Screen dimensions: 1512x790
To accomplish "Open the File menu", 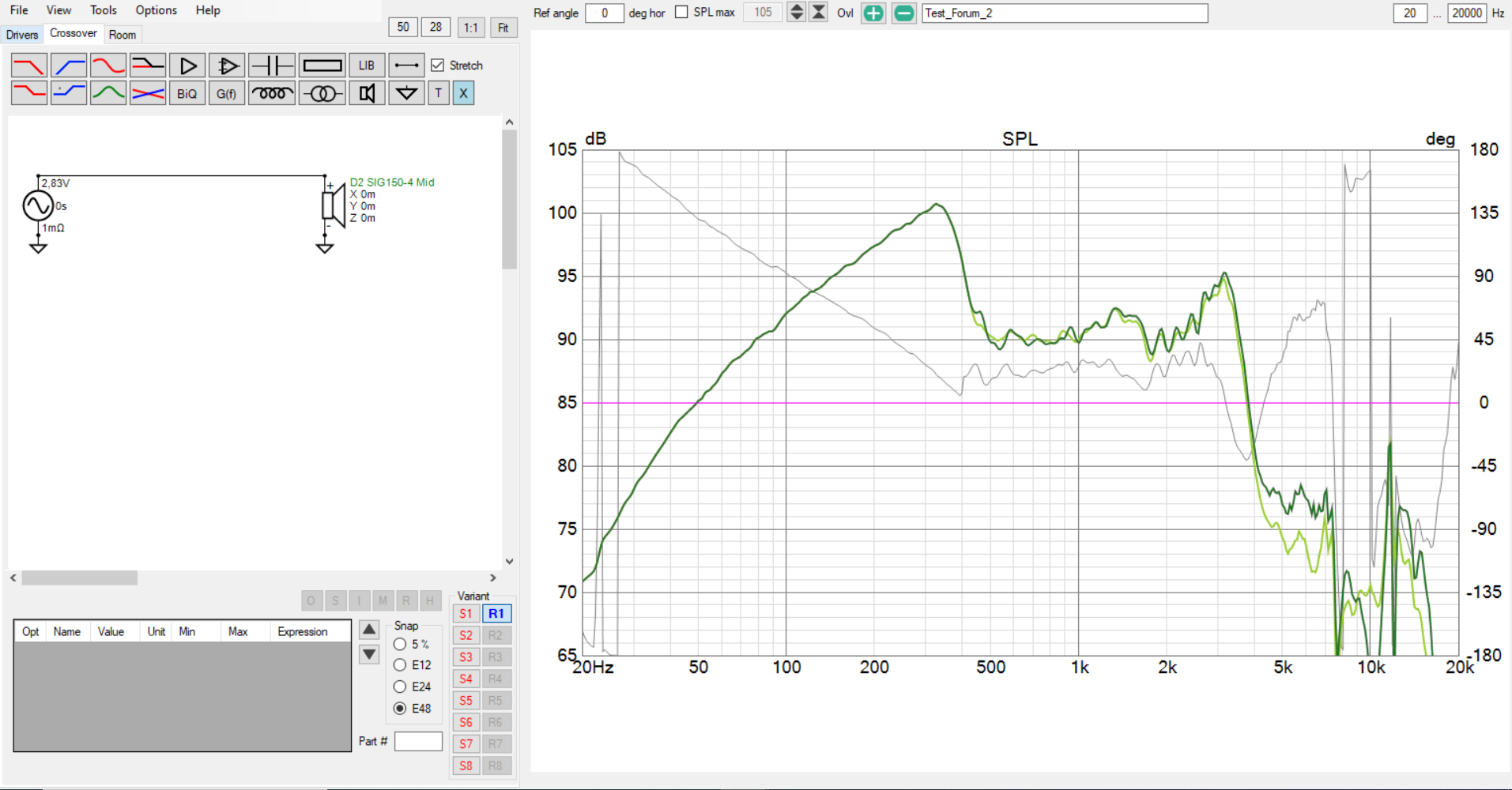I will (x=19, y=10).
